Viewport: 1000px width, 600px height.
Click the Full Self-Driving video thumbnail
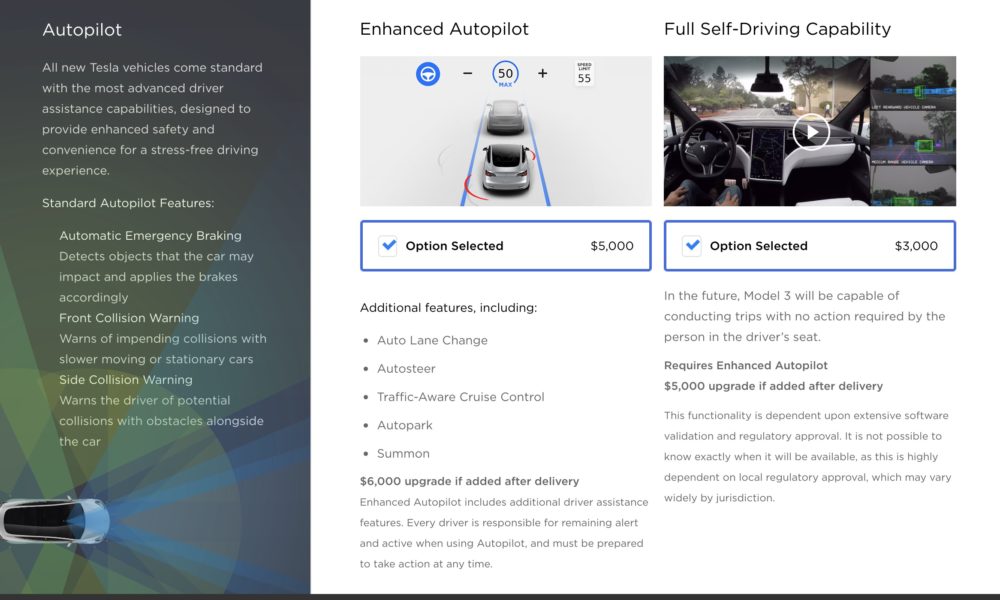[x=810, y=131]
